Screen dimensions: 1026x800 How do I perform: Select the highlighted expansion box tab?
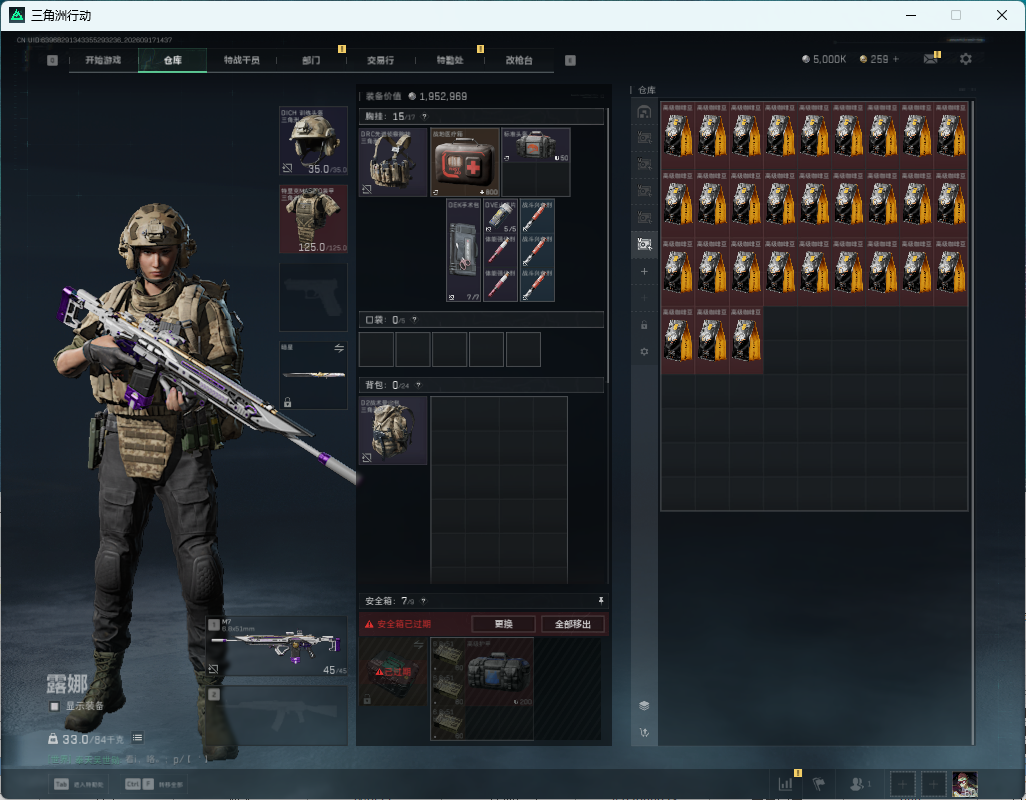[x=644, y=244]
